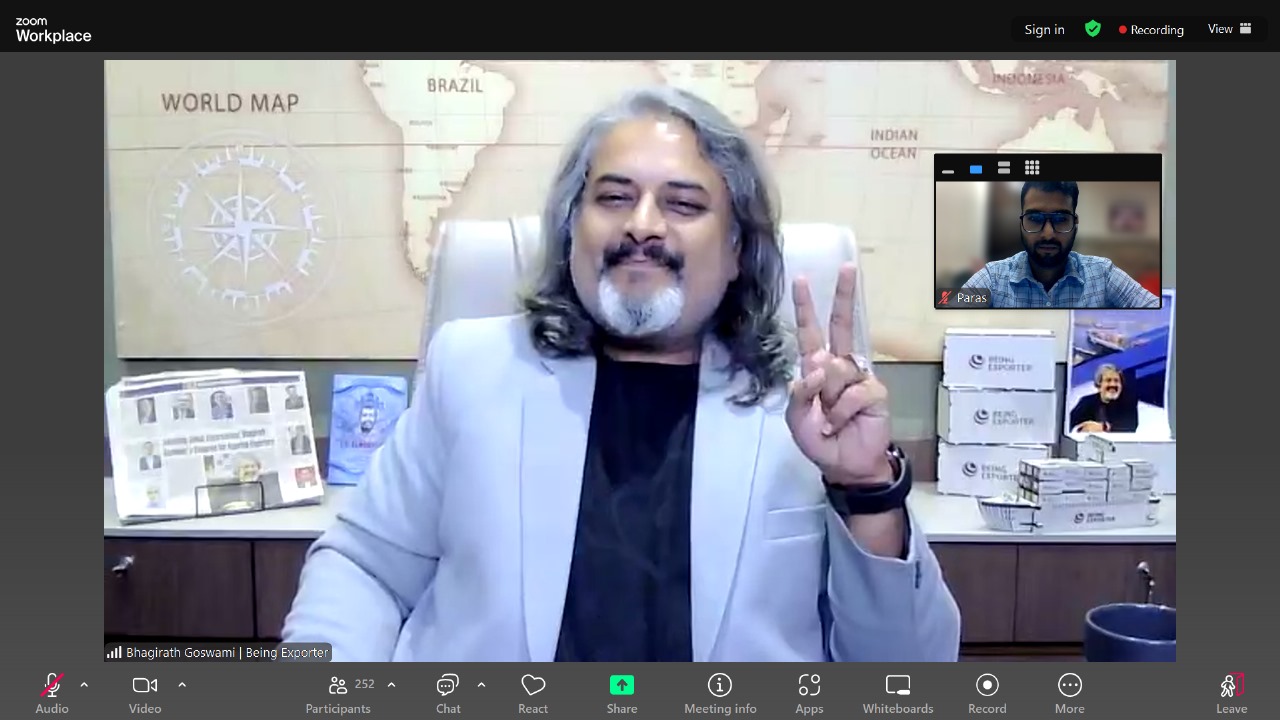
Task: Minimize the floating participant thumbnail
Action: 948,170
